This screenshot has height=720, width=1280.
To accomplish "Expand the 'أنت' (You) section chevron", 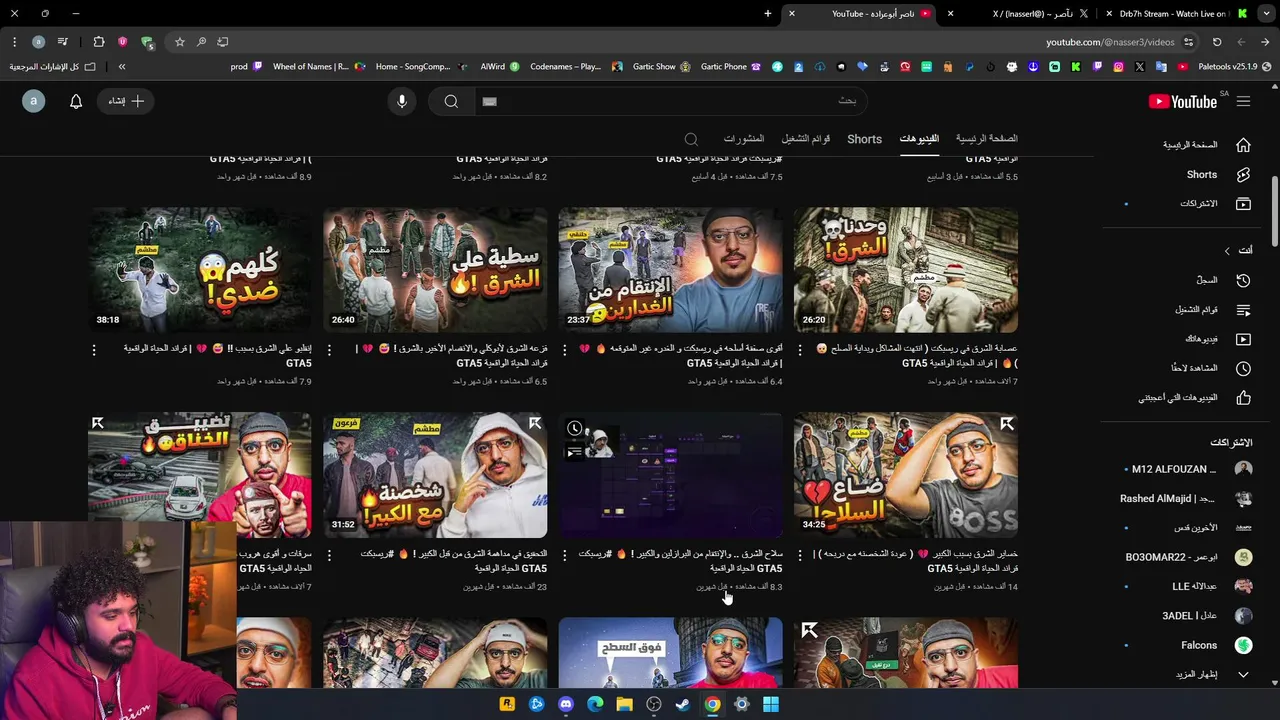I will [1227, 250].
